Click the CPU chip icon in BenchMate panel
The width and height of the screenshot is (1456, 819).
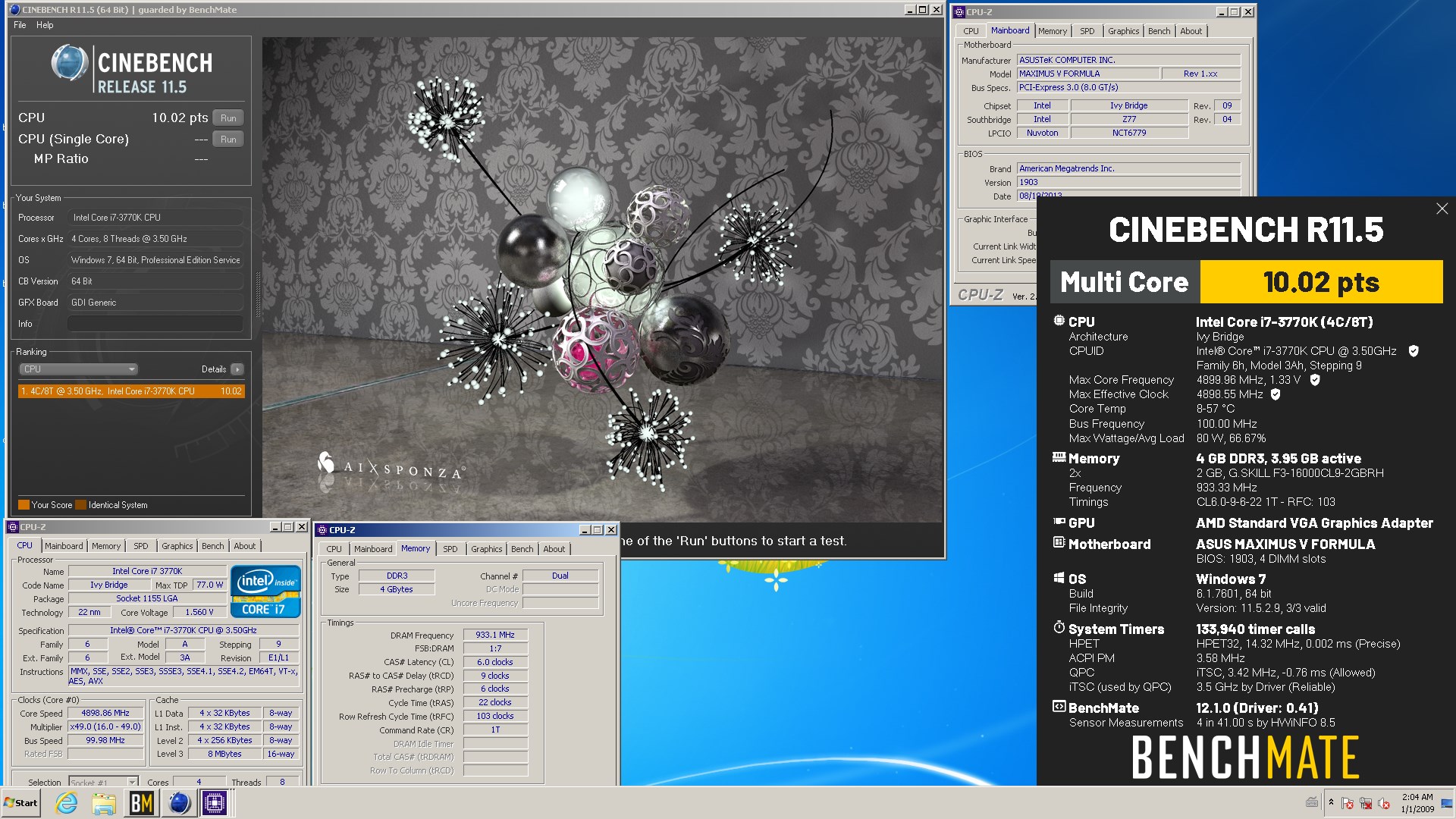1059,321
